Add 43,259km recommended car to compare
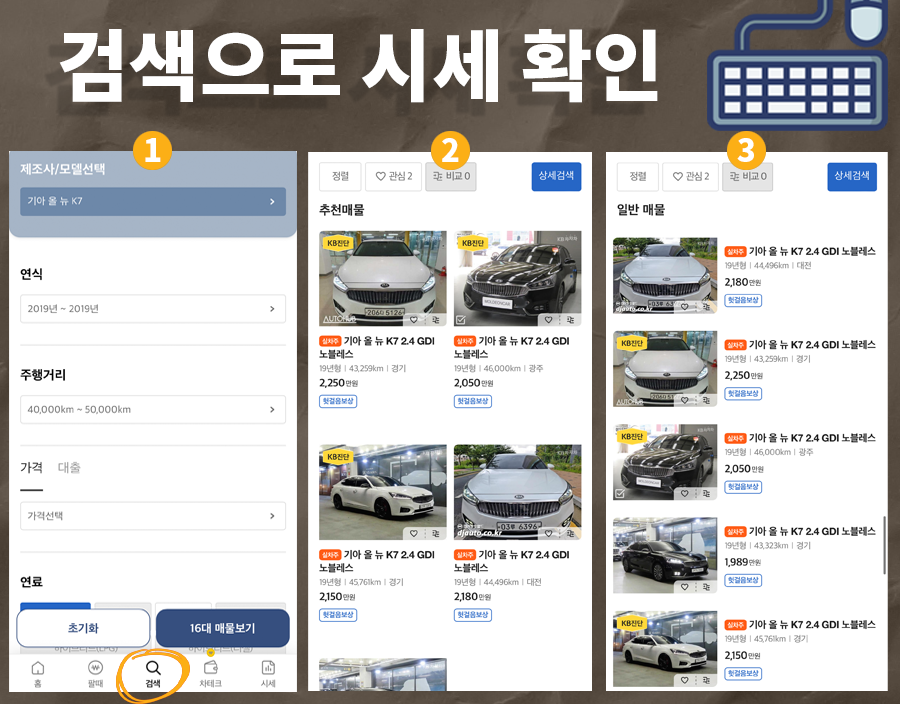 coord(436,320)
